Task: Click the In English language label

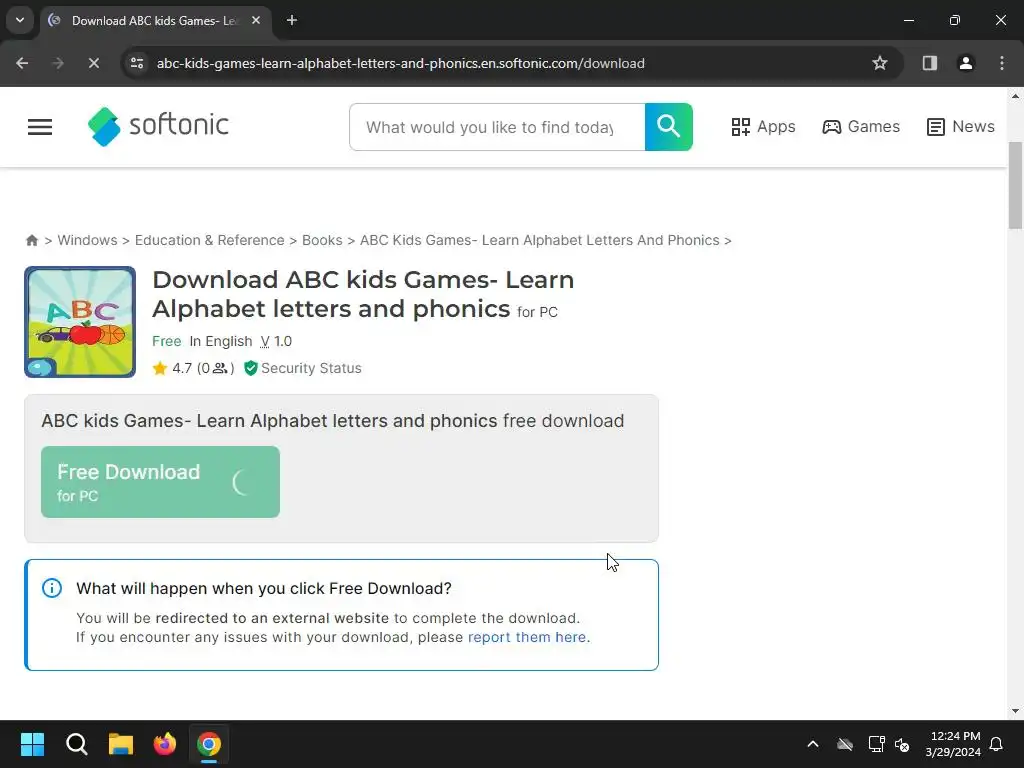Action: 221,342
